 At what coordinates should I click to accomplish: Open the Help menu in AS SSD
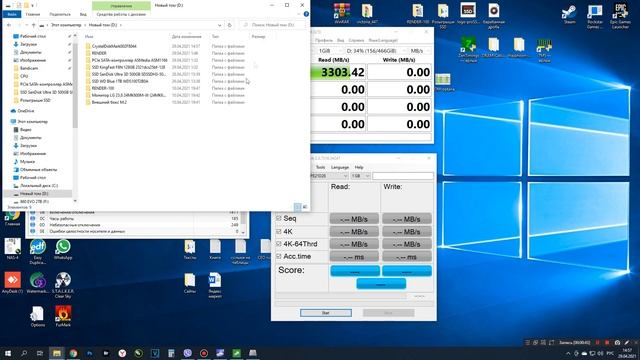[x=359, y=167]
